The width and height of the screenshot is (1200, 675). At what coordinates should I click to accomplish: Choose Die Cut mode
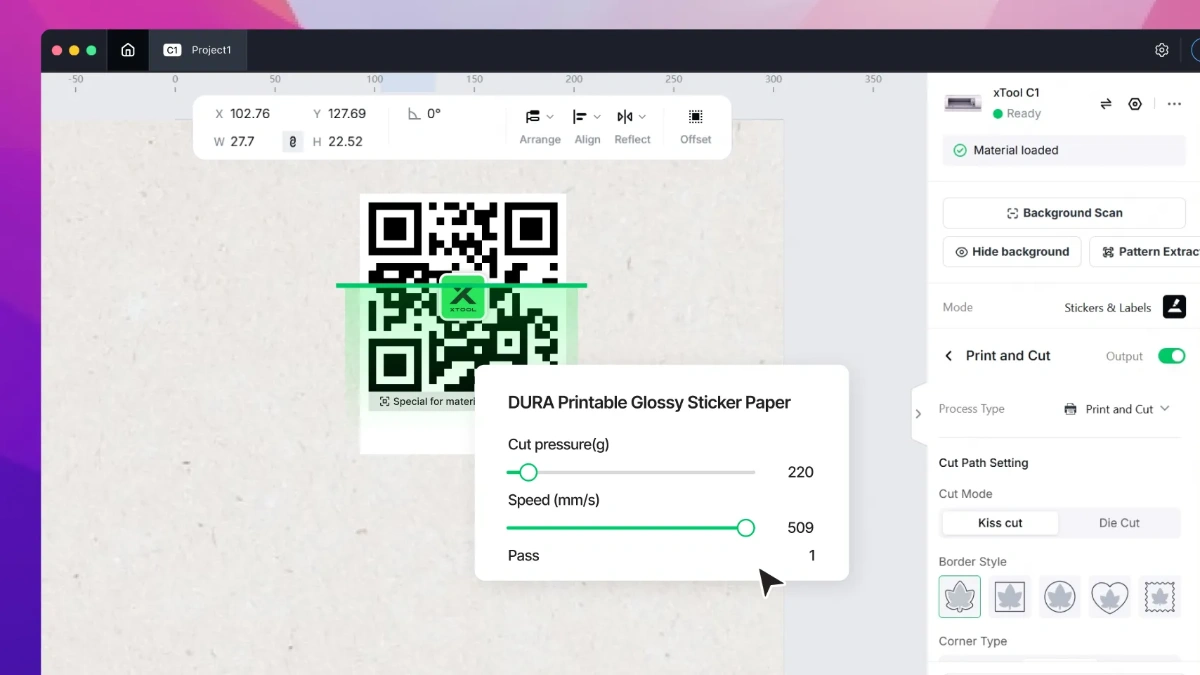tap(1119, 523)
